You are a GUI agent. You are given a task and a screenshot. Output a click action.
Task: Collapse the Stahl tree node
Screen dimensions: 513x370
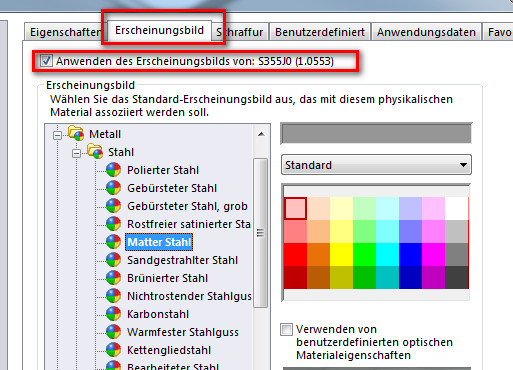coord(76,153)
